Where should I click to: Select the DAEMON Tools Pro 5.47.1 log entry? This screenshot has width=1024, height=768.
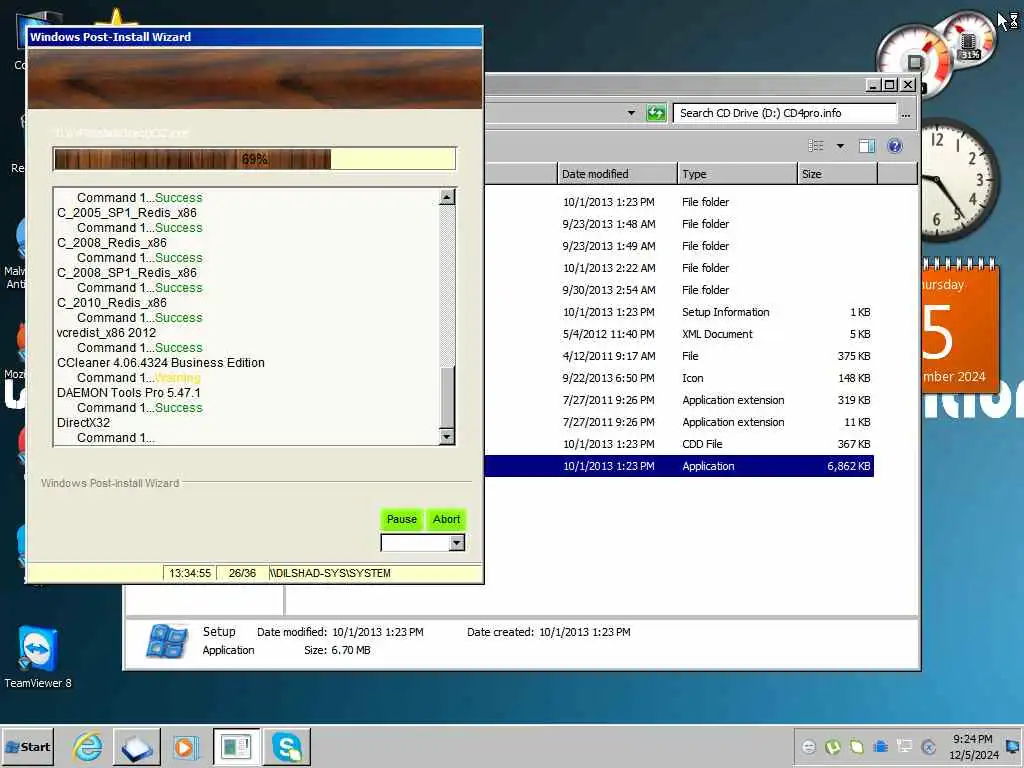coord(129,392)
